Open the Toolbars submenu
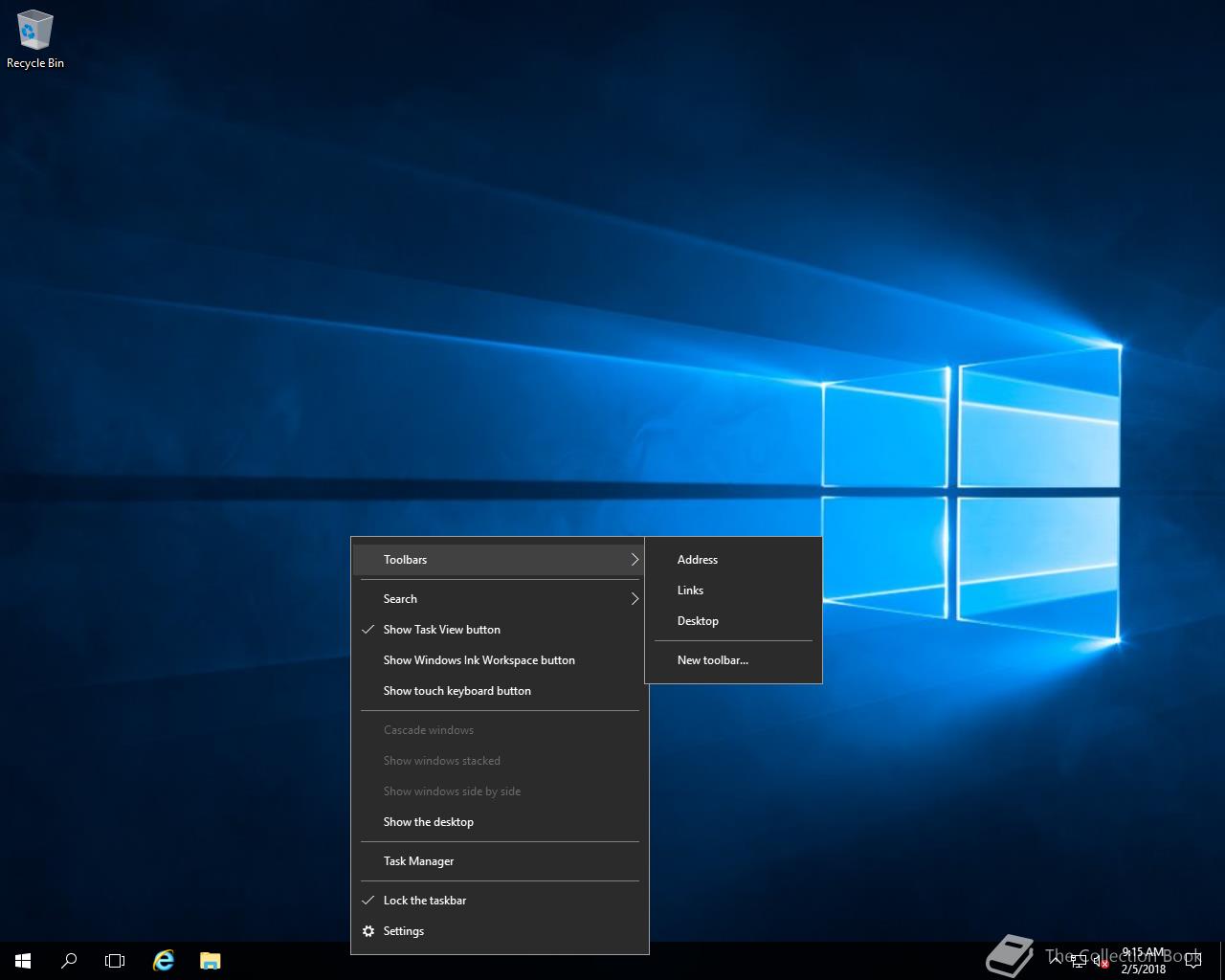 pyautogui.click(x=500, y=560)
